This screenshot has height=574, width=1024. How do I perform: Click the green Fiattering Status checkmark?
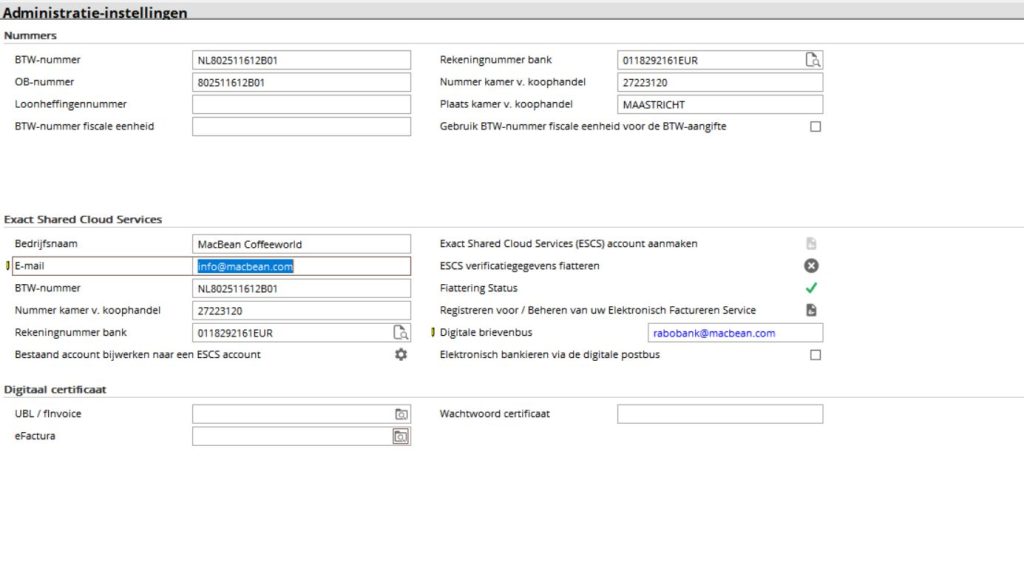point(812,288)
